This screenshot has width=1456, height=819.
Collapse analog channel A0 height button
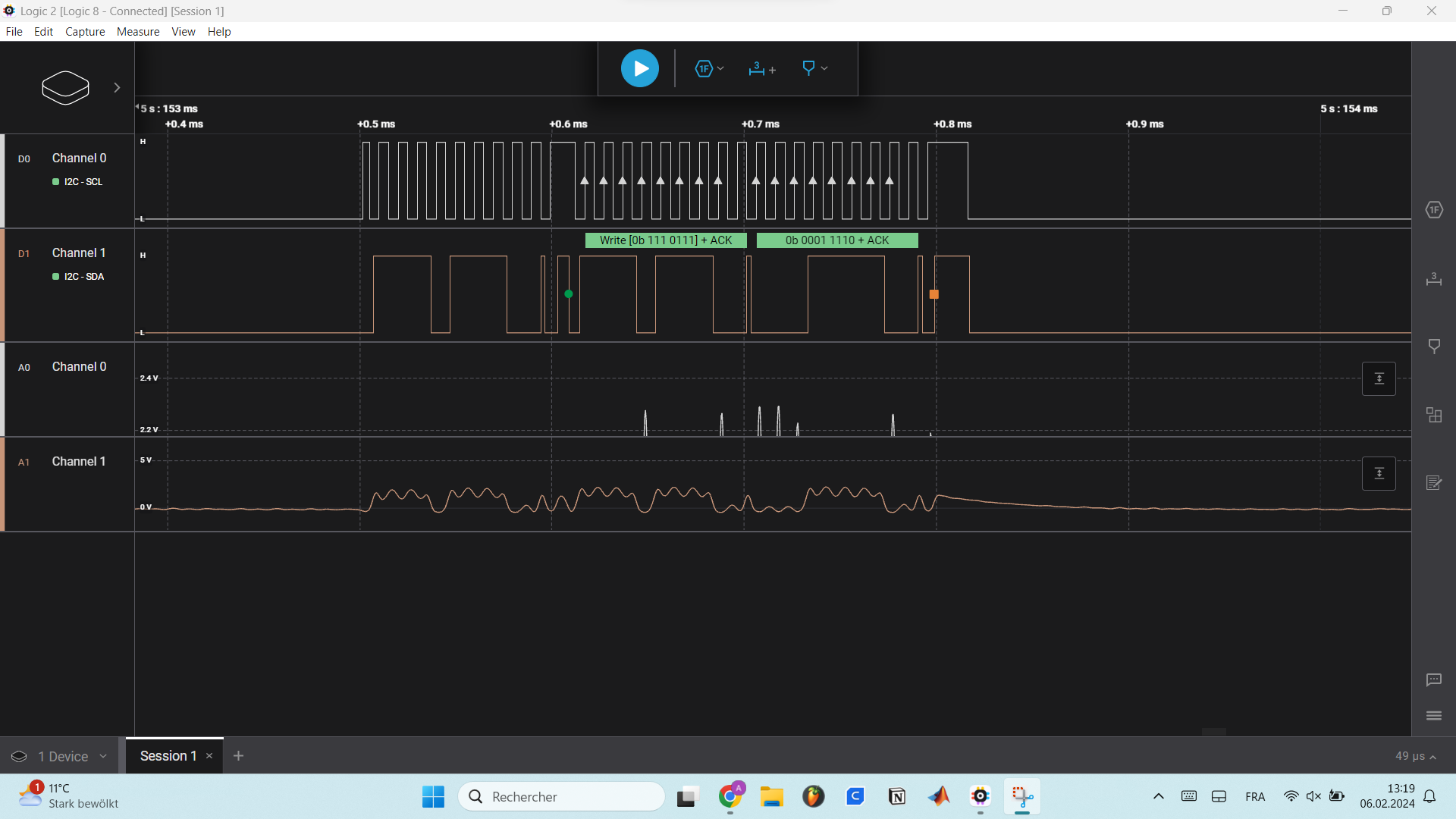click(1379, 378)
